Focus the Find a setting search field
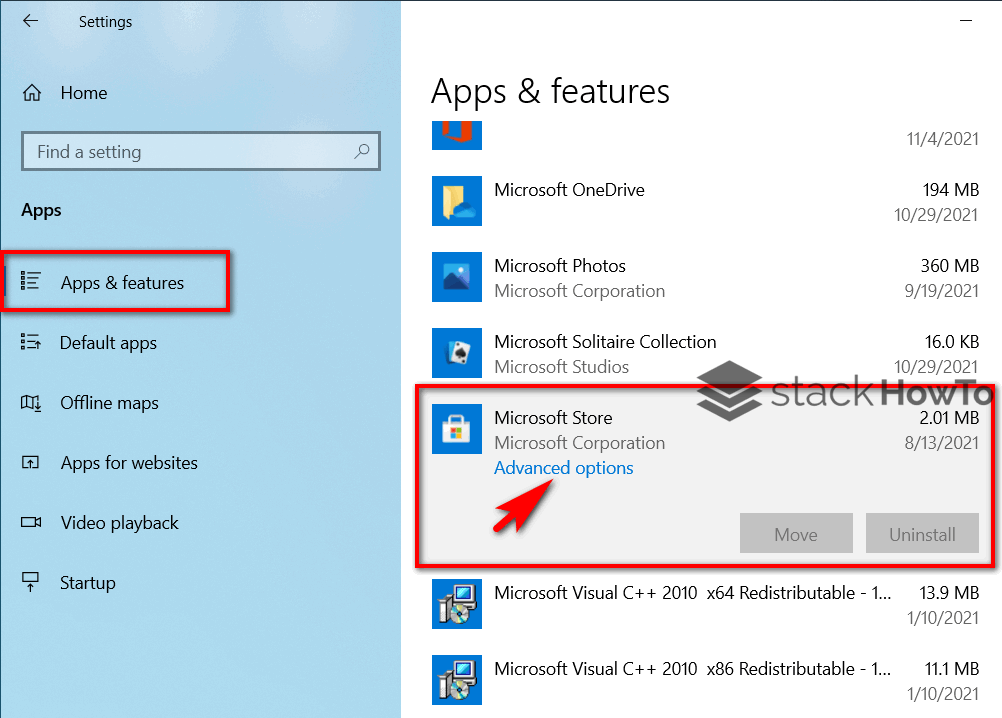The height and width of the screenshot is (718, 1002). coord(201,151)
